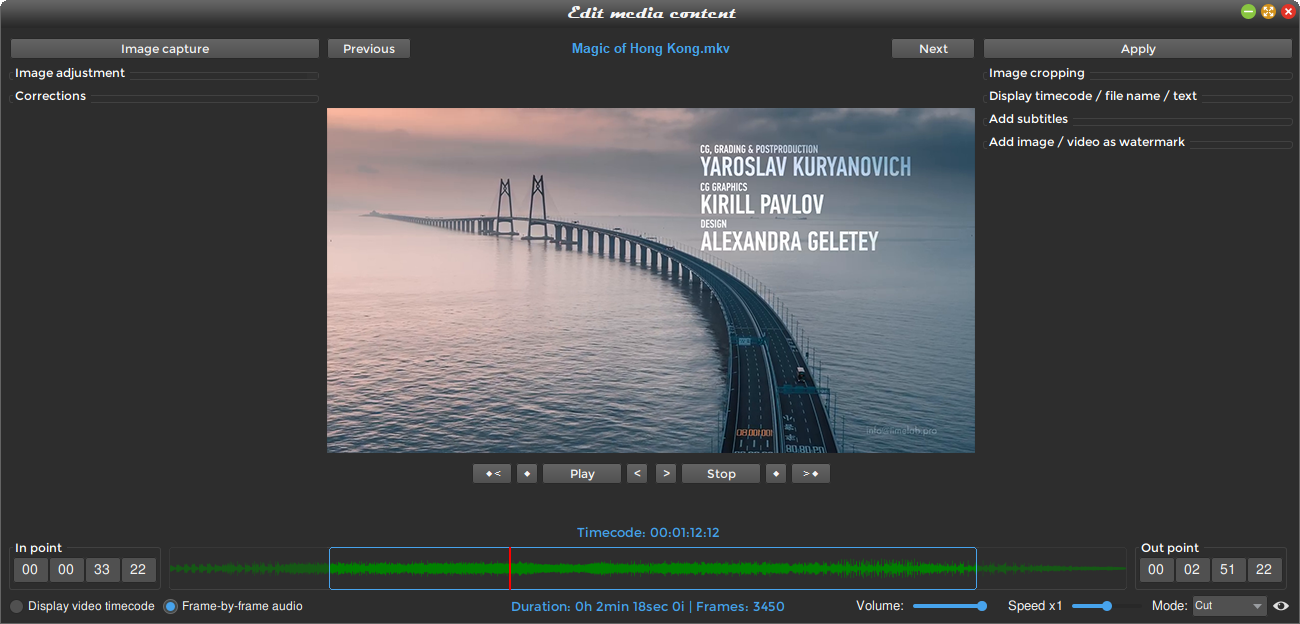
Task: Play the video
Action: coord(581,473)
